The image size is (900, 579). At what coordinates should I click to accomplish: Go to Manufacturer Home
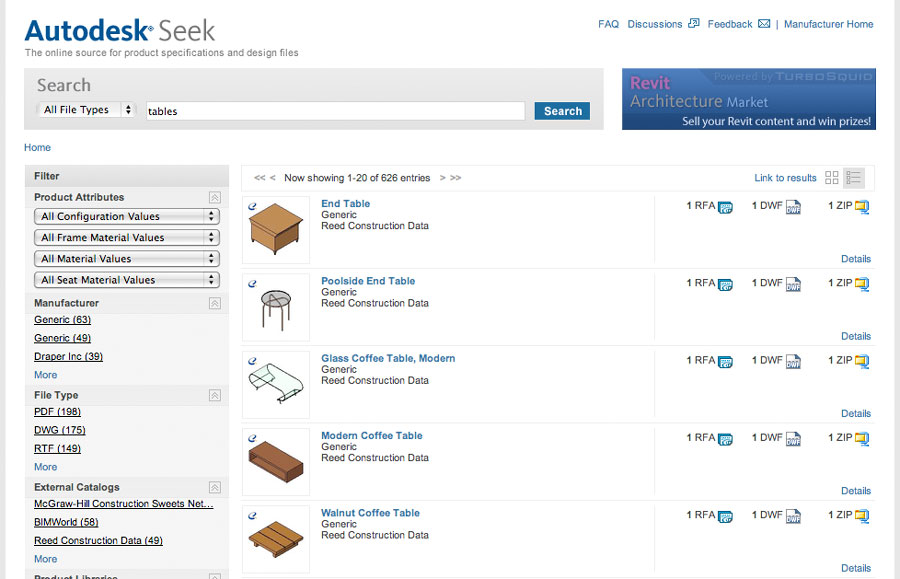[828, 24]
